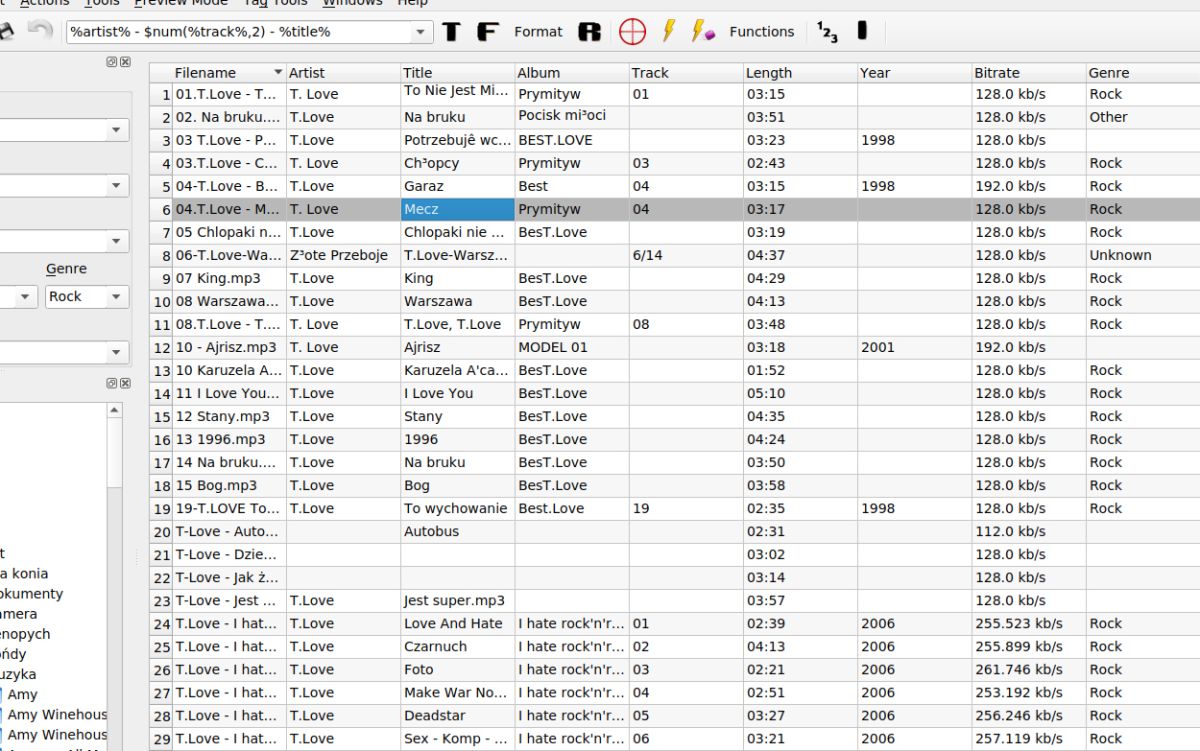Float the folder tree panel
1200x751 pixels.
(x=112, y=383)
